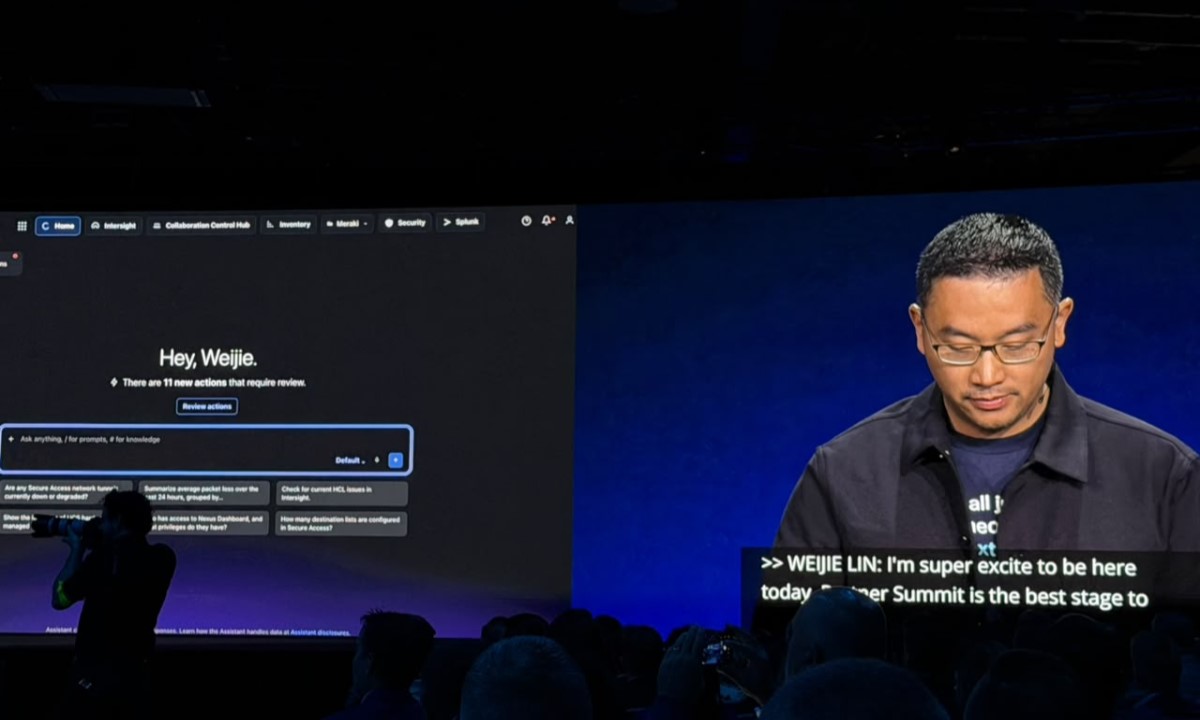Expand the Meraki dropdown

[347, 224]
